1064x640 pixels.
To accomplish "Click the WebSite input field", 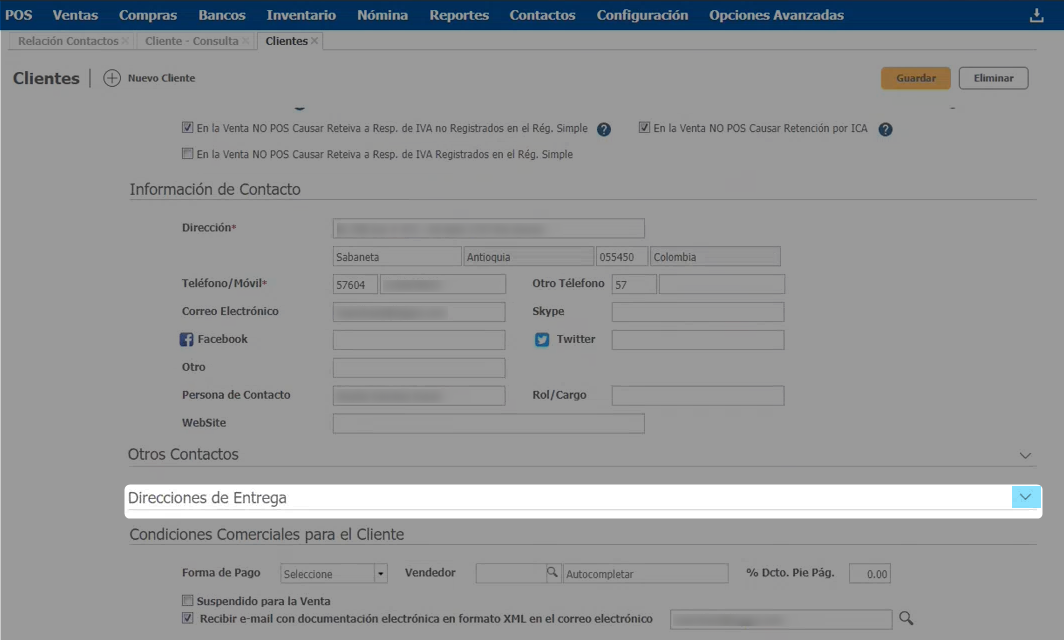I will point(488,424).
